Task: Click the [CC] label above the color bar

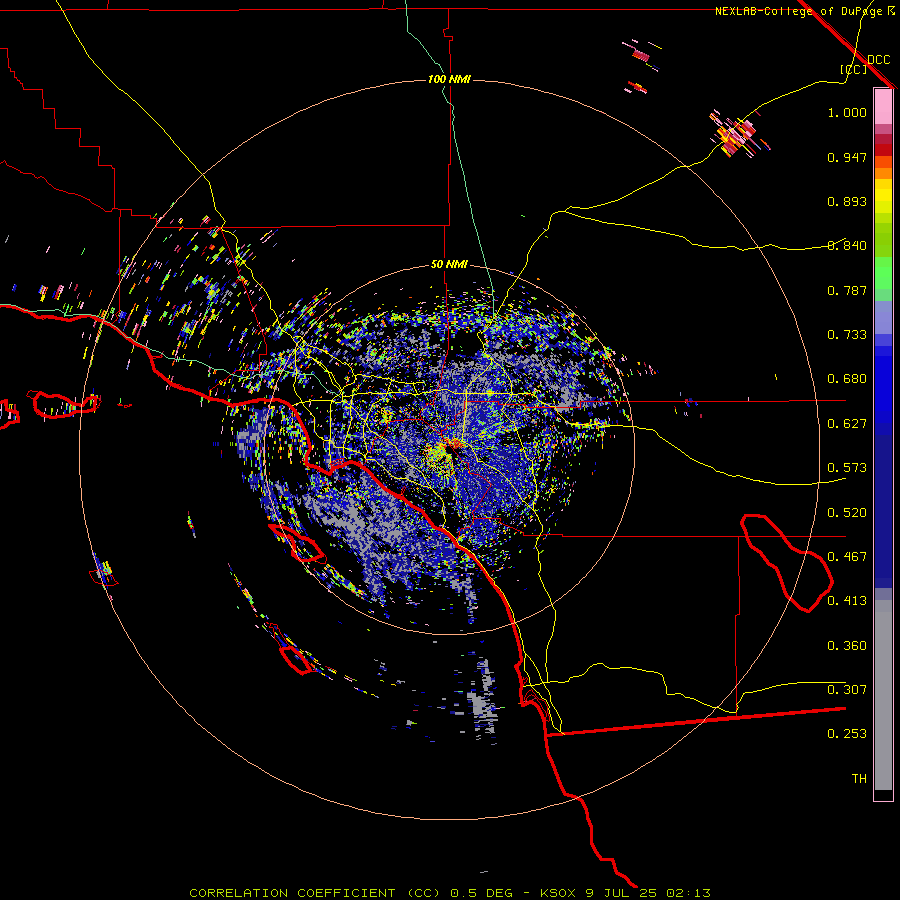Action: (854, 69)
